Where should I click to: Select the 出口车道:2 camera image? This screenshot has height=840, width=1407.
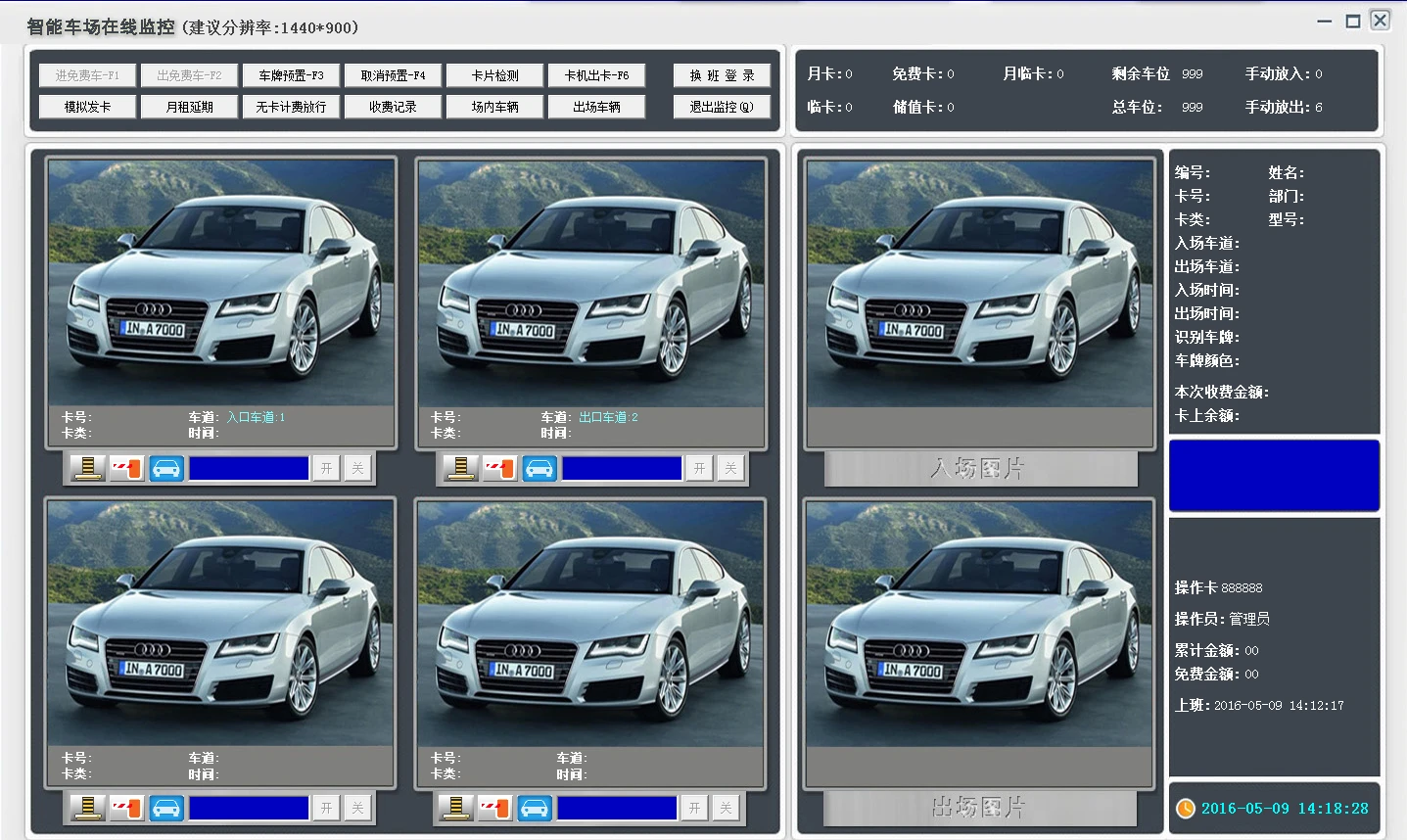pos(591,283)
